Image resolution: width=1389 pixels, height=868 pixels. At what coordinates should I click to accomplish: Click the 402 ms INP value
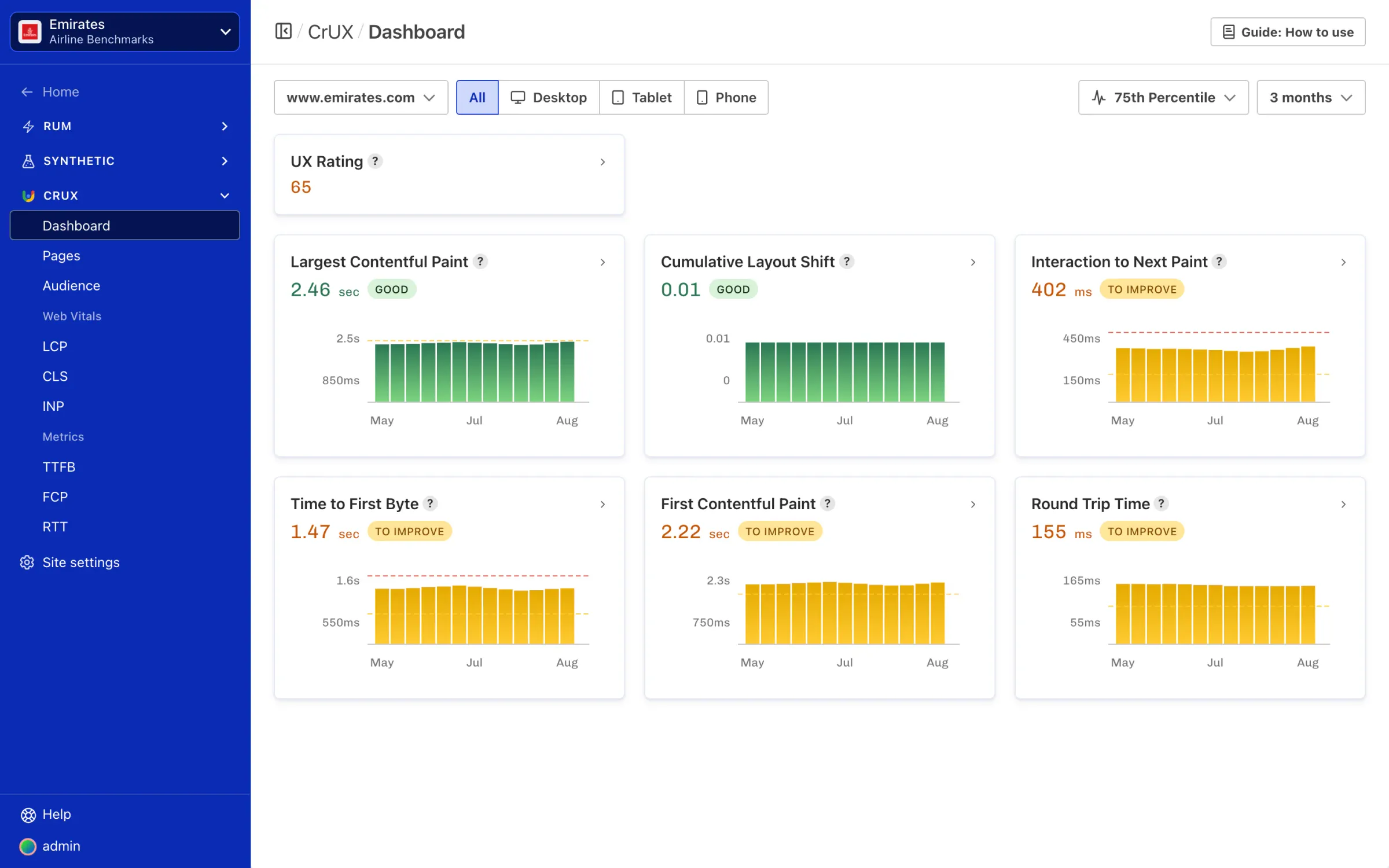1061,289
